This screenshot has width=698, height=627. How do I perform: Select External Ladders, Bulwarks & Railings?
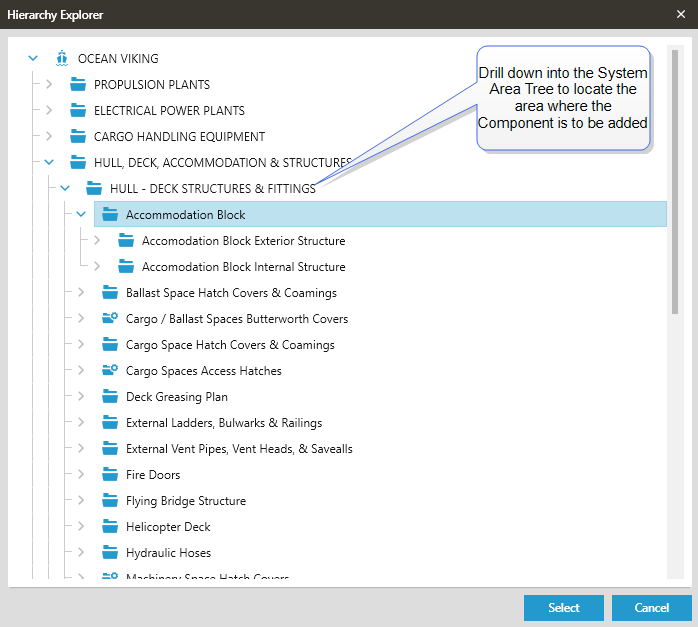coord(223,423)
